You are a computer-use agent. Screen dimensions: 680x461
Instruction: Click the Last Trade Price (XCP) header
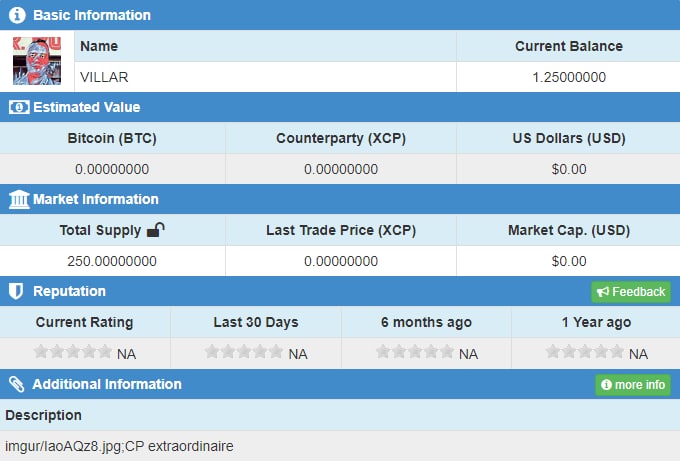click(341, 230)
